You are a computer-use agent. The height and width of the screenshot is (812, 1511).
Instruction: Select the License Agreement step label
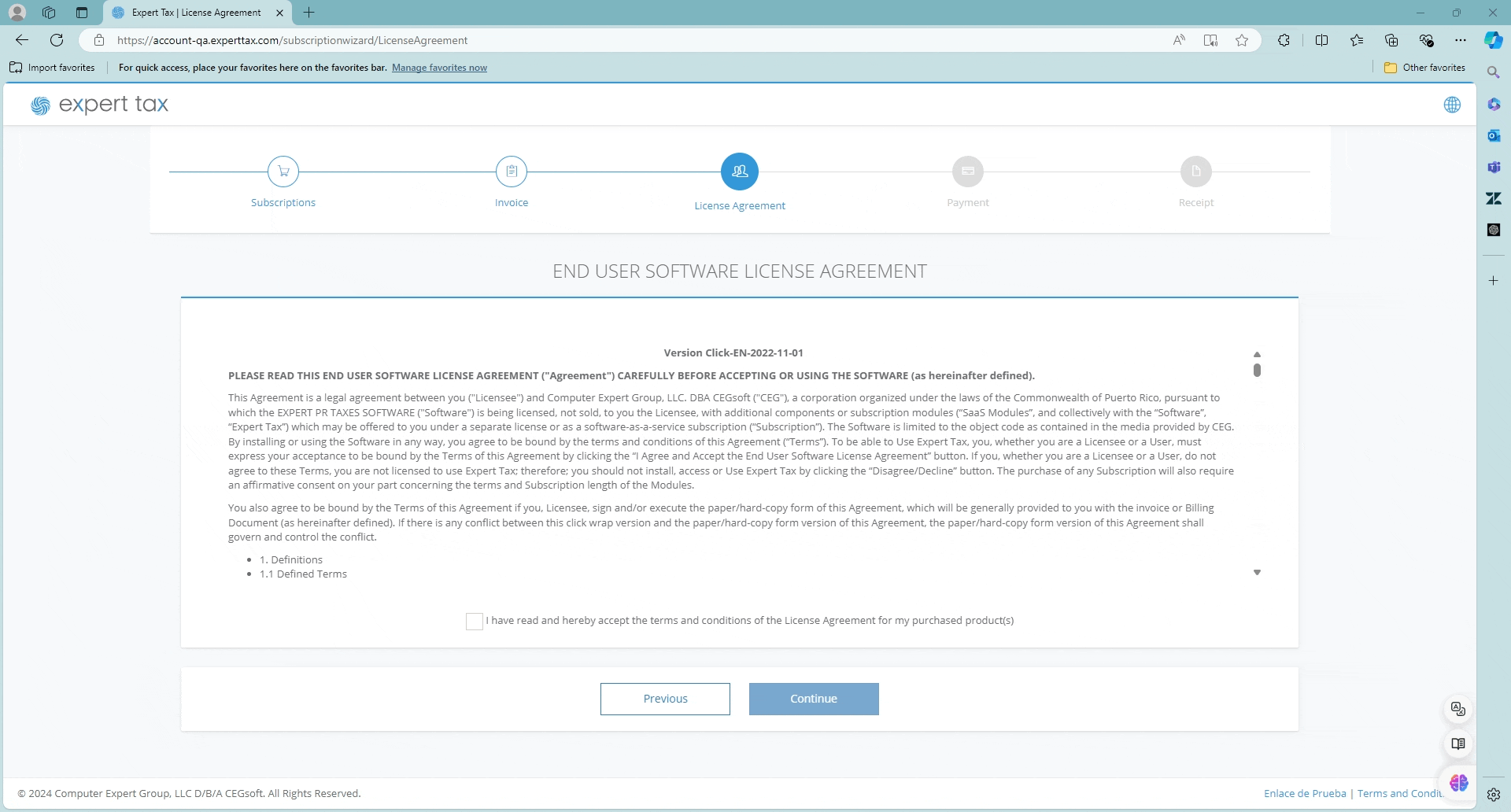pyautogui.click(x=740, y=205)
